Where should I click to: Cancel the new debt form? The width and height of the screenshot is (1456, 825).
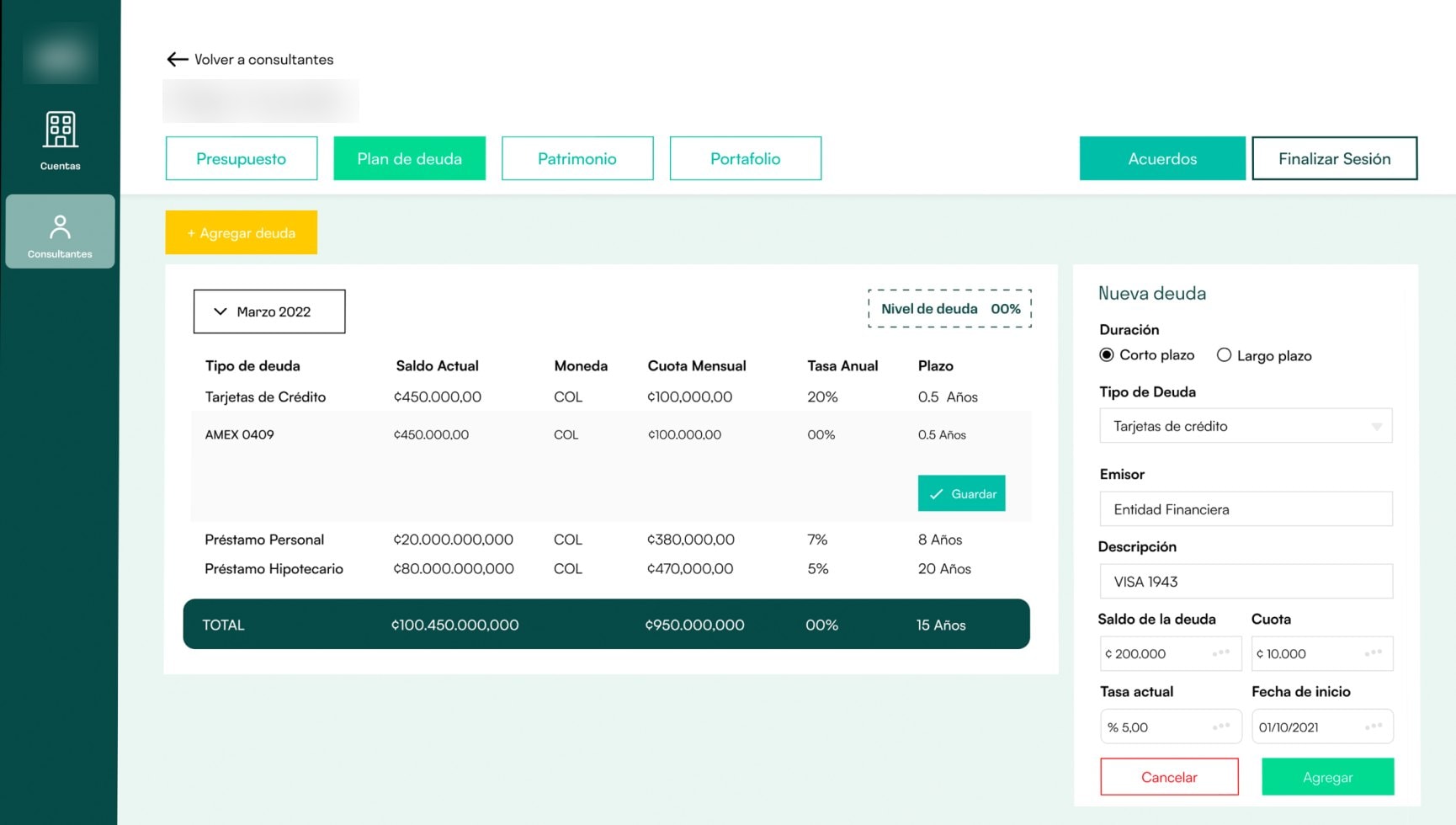click(1169, 777)
